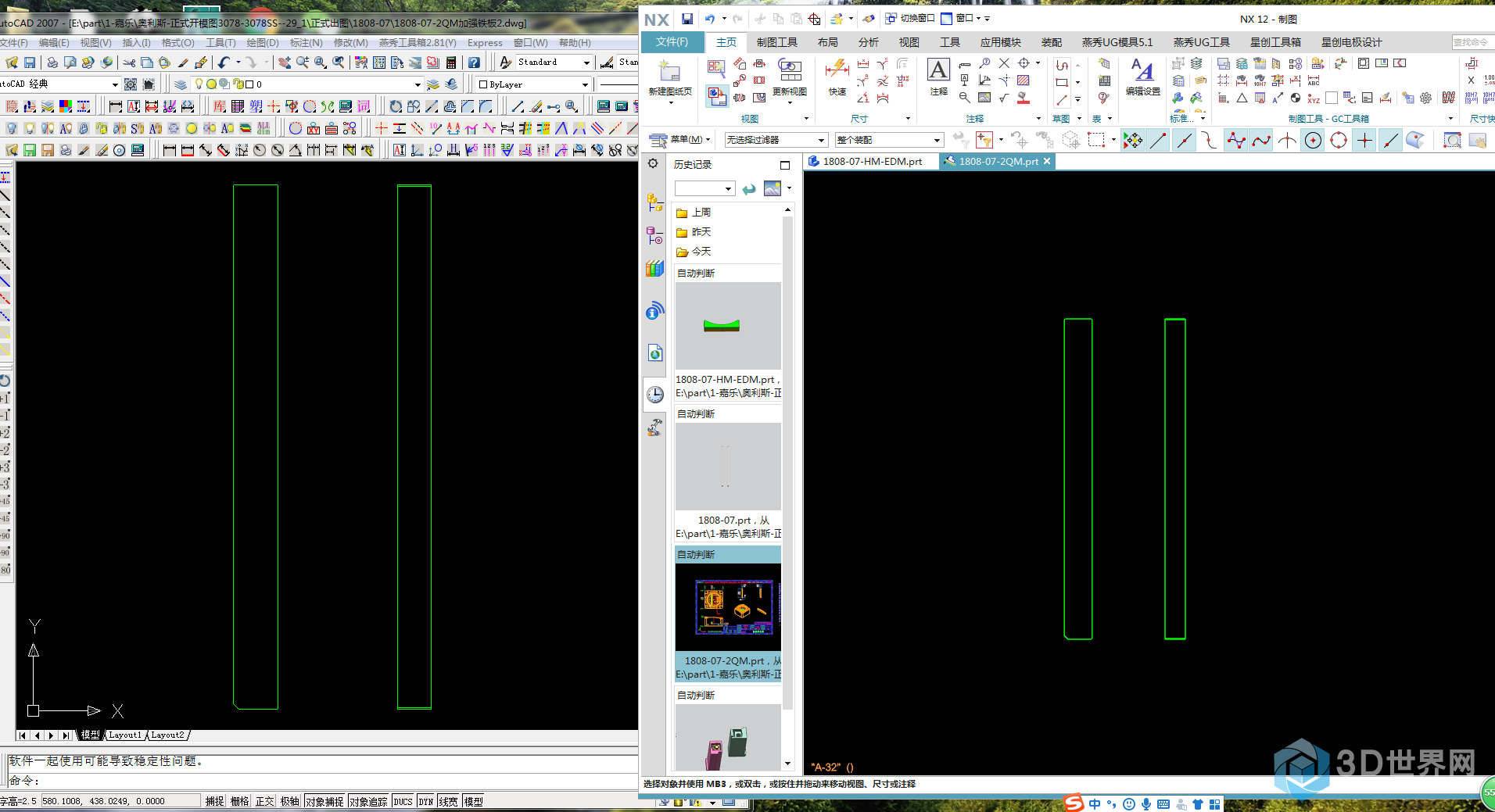The width and height of the screenshot is (1495, 812).
Task: Save the drawing in AutoCAD toolbar
Action: tap(30, 63)
